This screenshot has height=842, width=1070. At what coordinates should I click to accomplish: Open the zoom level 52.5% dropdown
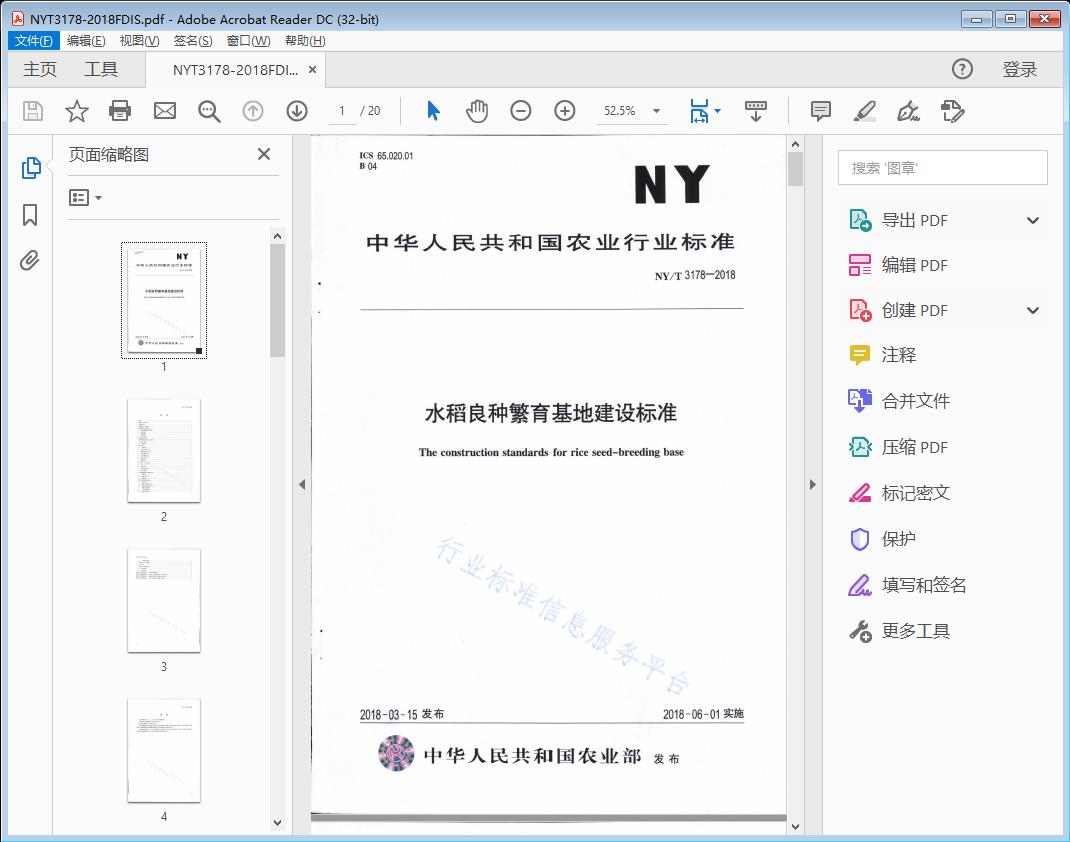coord(656,111)
